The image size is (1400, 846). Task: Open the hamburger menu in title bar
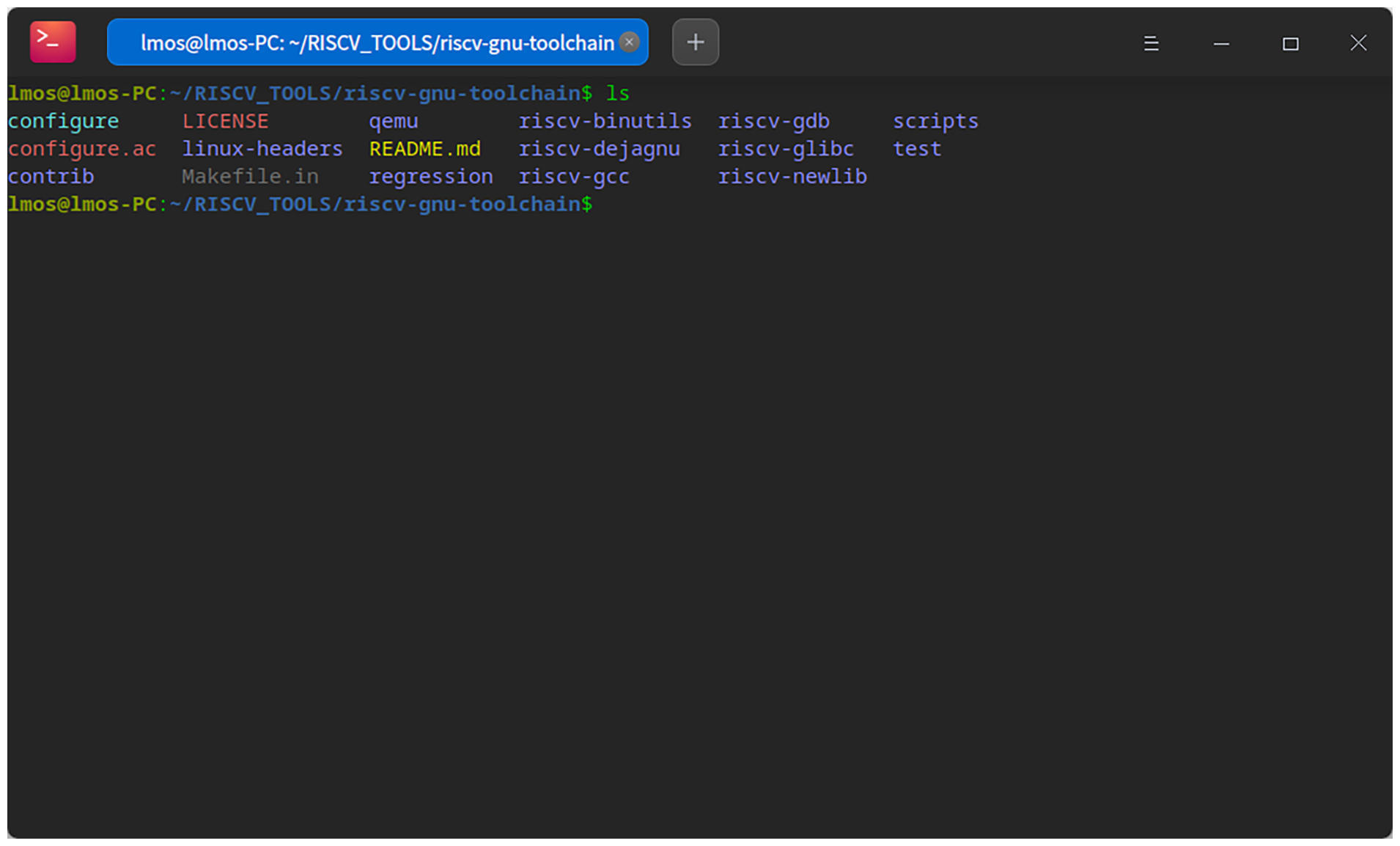click(1151, 43)
